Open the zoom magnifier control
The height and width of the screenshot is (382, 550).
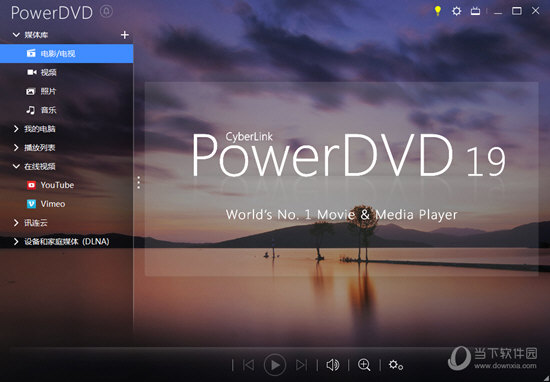(x=364, y=365)
